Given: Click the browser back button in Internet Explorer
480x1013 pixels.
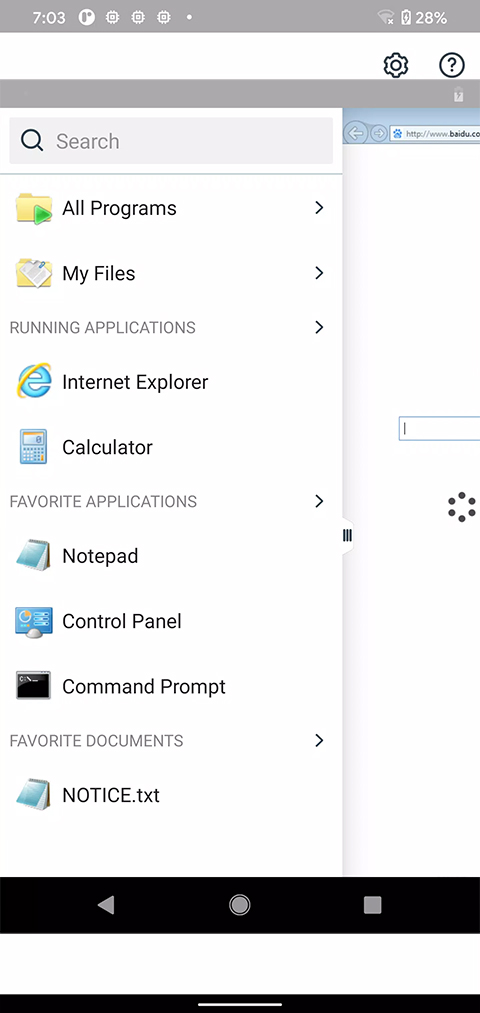Looking at the screenshot, I should tap(355, 133).
